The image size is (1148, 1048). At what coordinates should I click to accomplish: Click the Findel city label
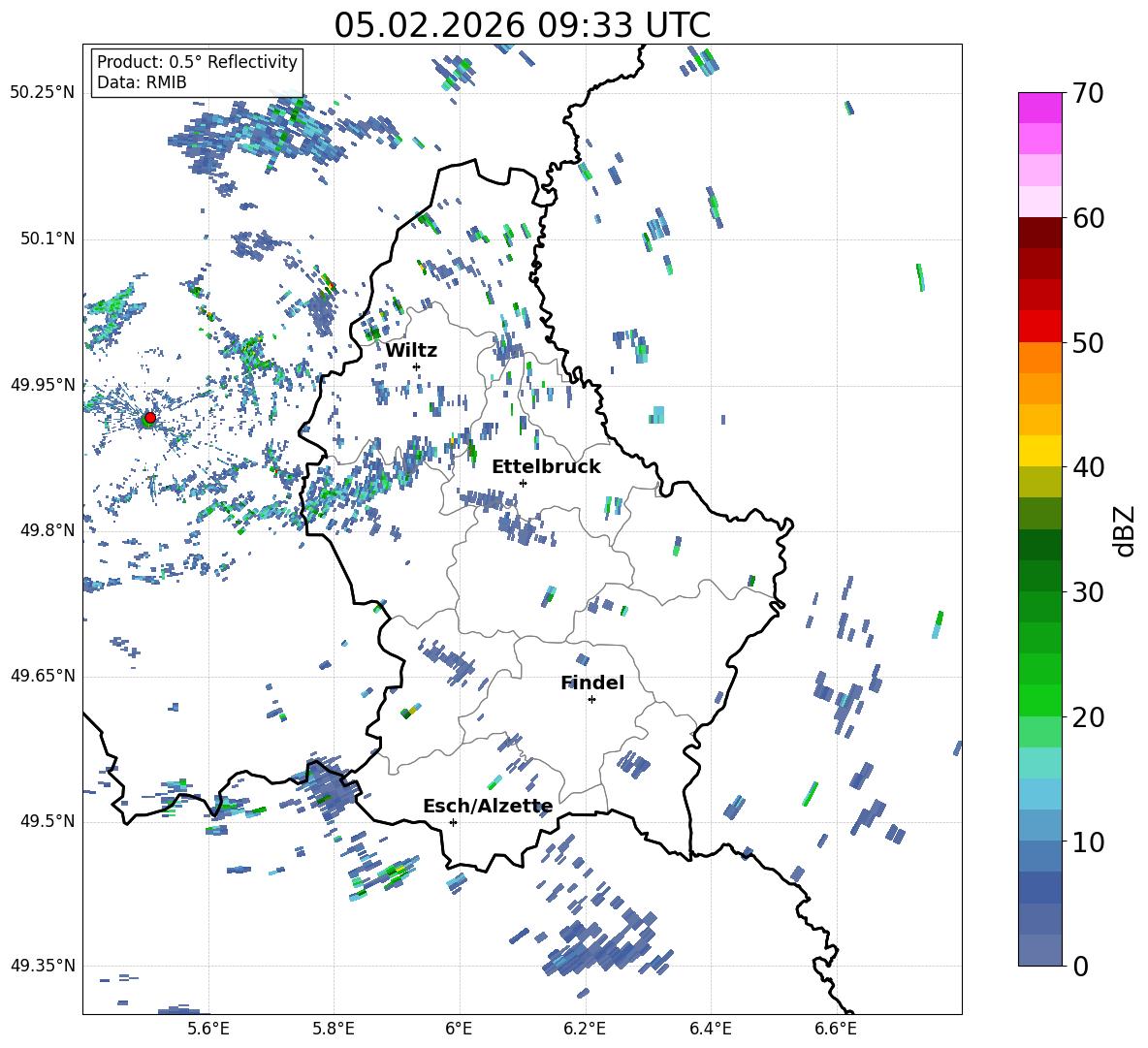click(x=592, y=683)
